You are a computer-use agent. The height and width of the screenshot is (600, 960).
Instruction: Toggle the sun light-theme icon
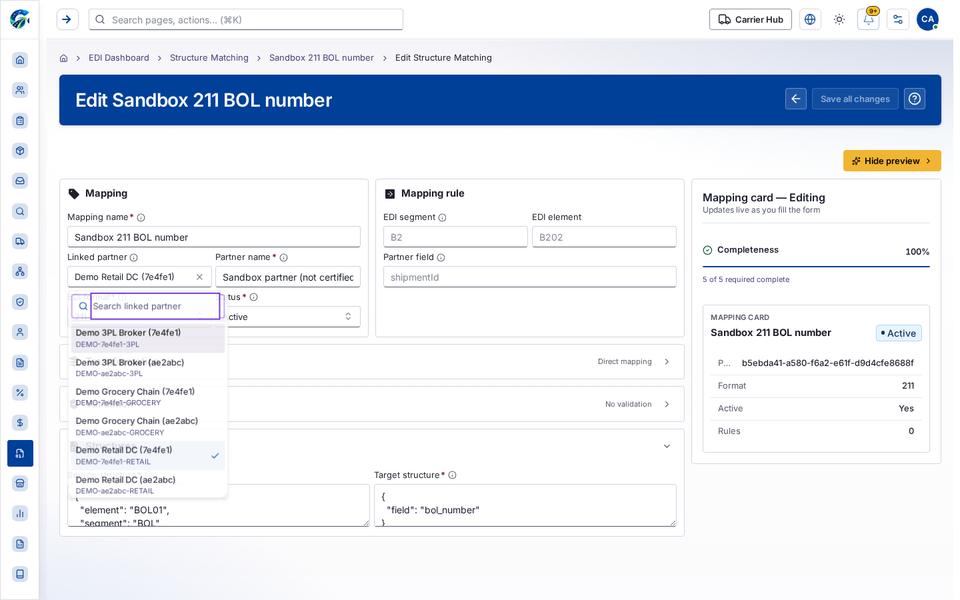839,20
